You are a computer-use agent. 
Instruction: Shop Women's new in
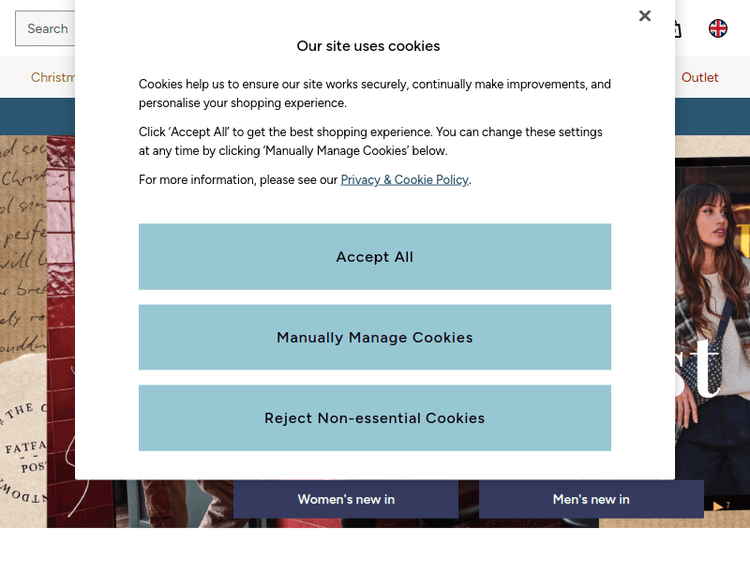tap(346, 499)
